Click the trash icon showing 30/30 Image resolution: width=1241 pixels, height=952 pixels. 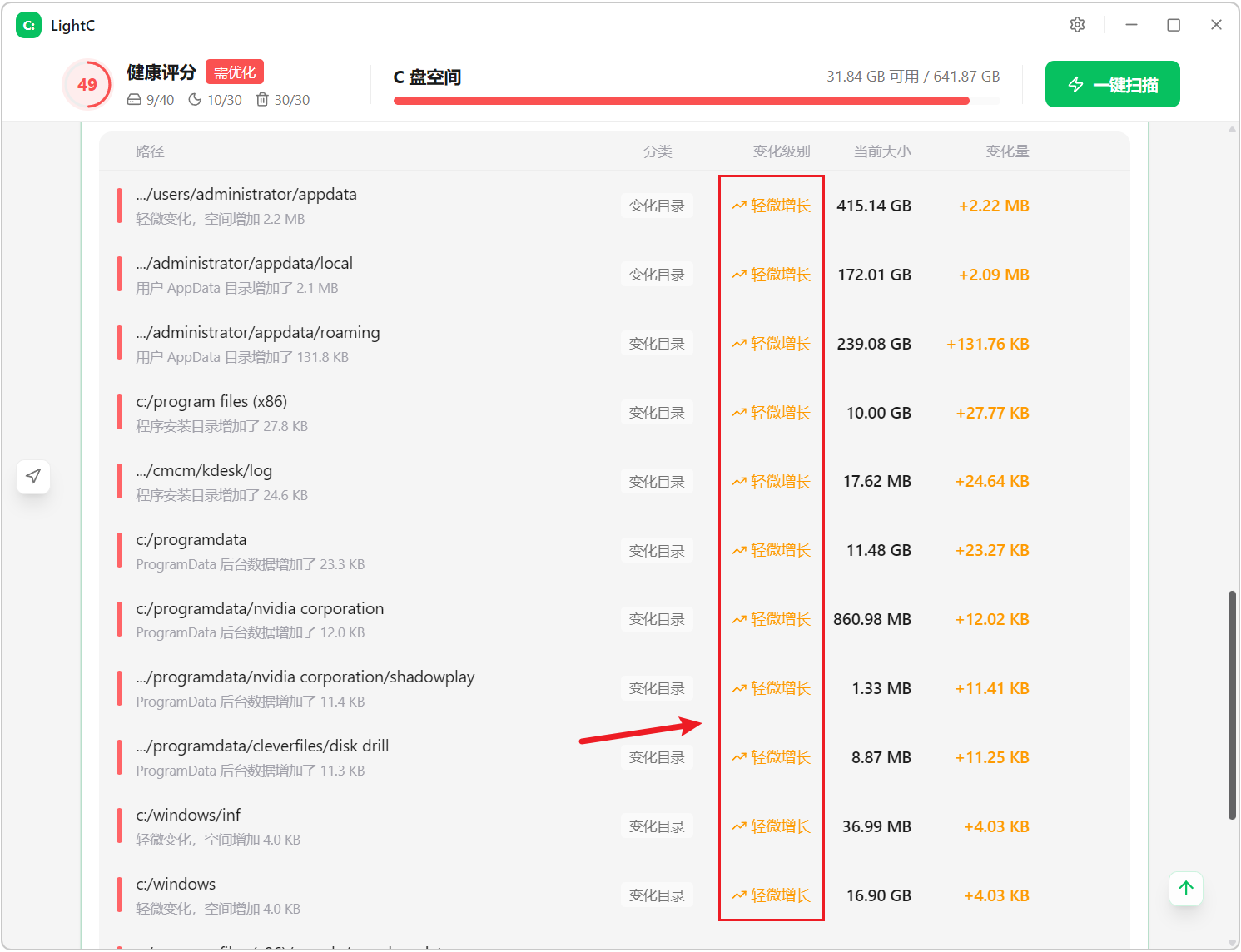pyautogui.click(x=262, y=100)
